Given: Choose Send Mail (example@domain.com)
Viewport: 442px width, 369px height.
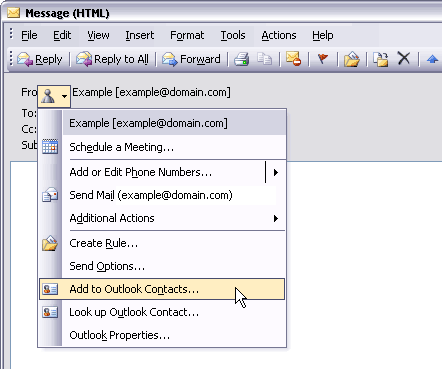Looking at the screenshot, I should [162, 195].
